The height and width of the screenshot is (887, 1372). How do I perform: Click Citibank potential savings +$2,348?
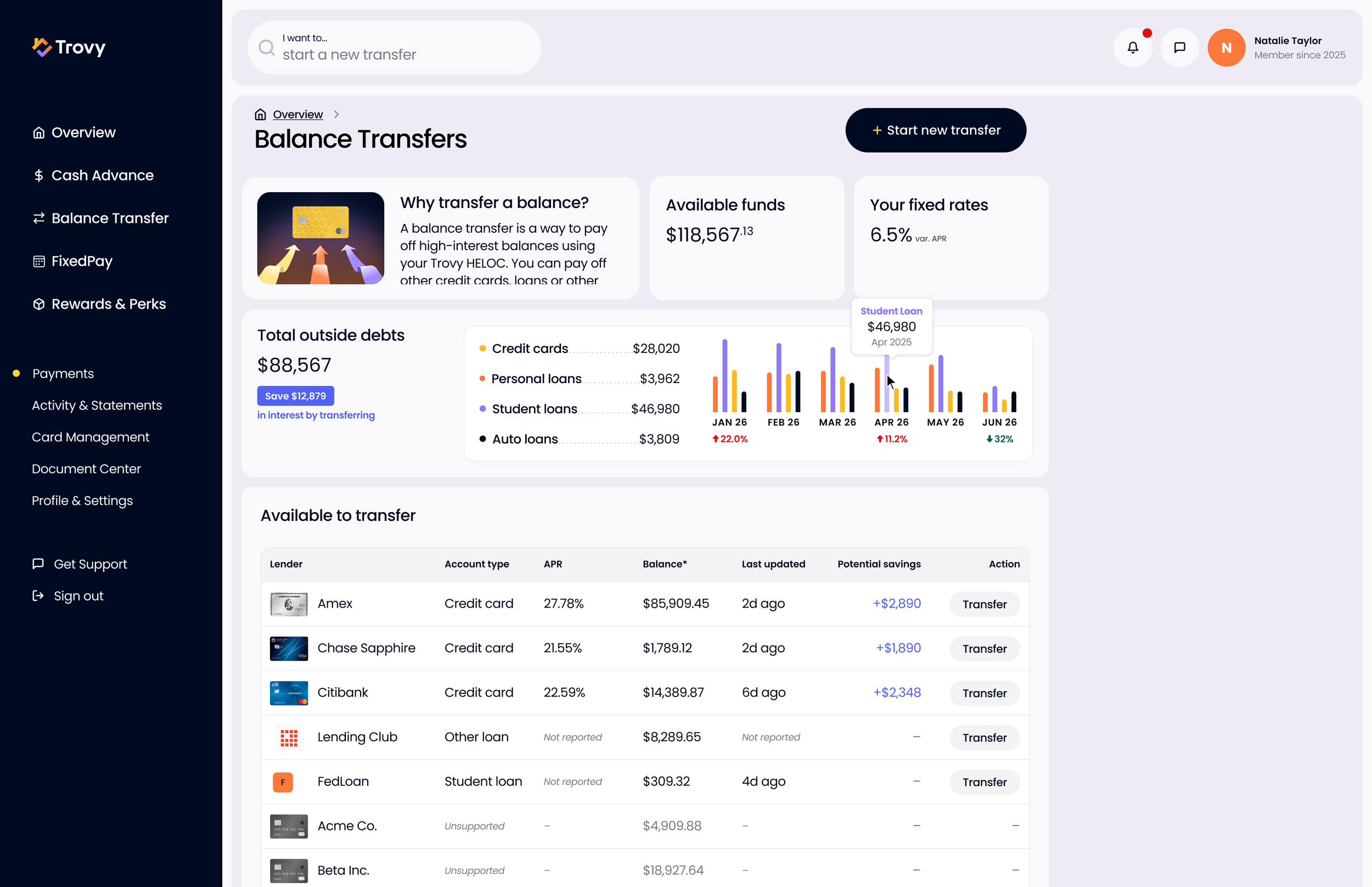pos(897,692)
